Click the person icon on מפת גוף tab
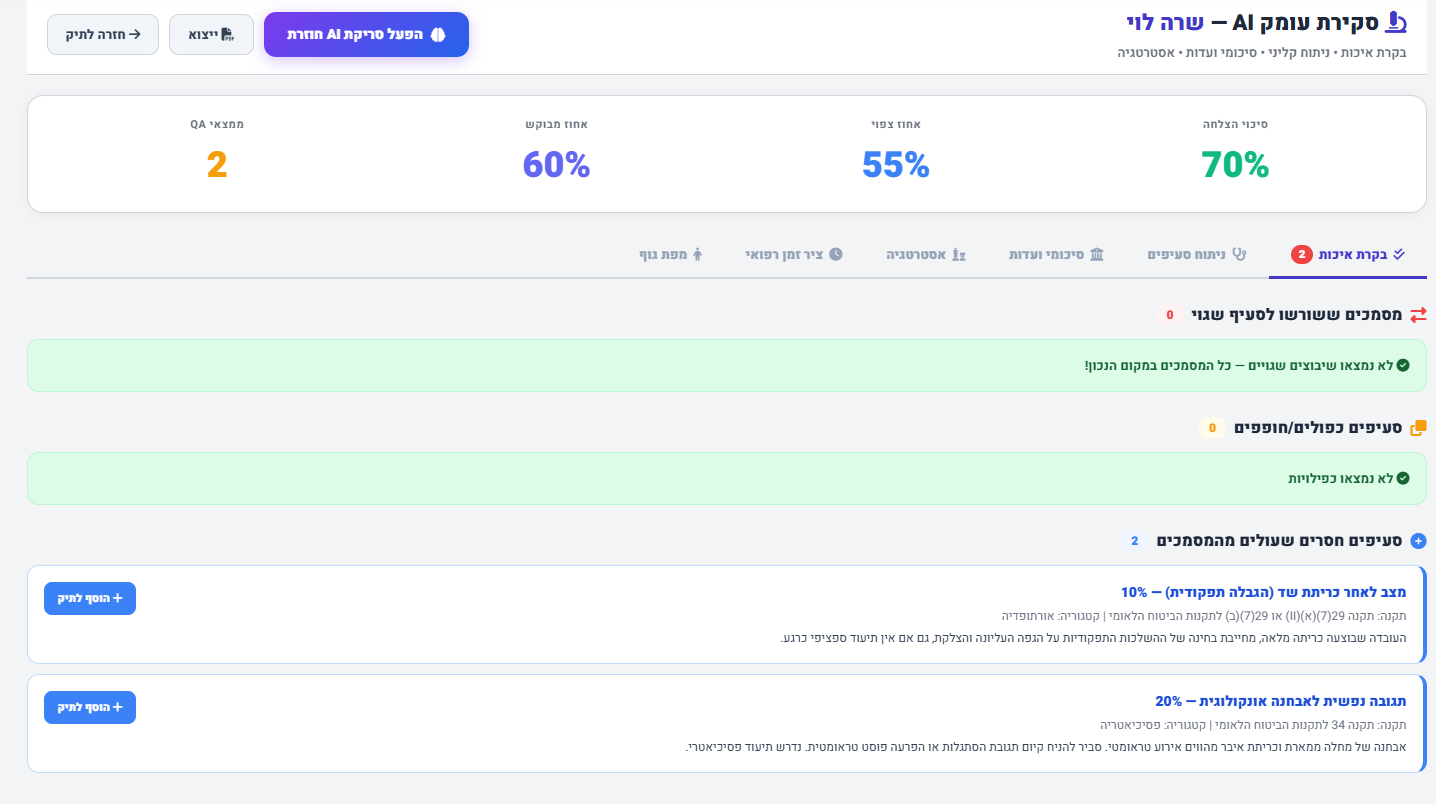 (698, 254)
